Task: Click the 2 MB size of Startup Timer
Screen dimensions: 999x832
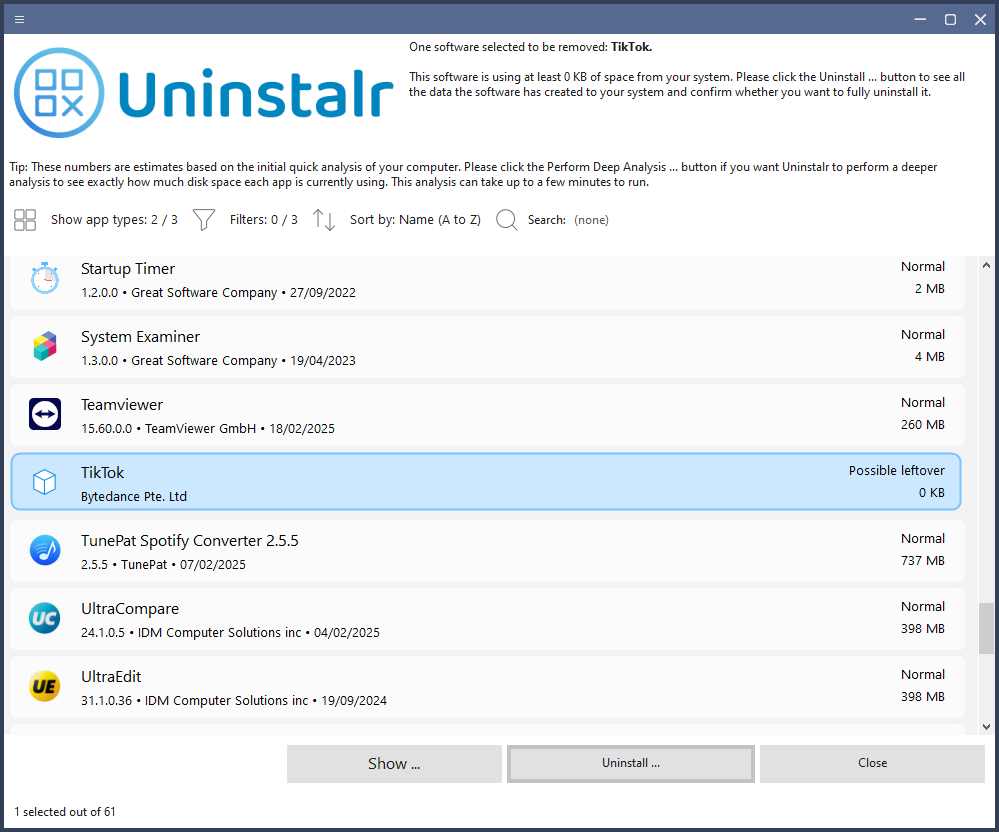Action: click(x=930, y=289)
